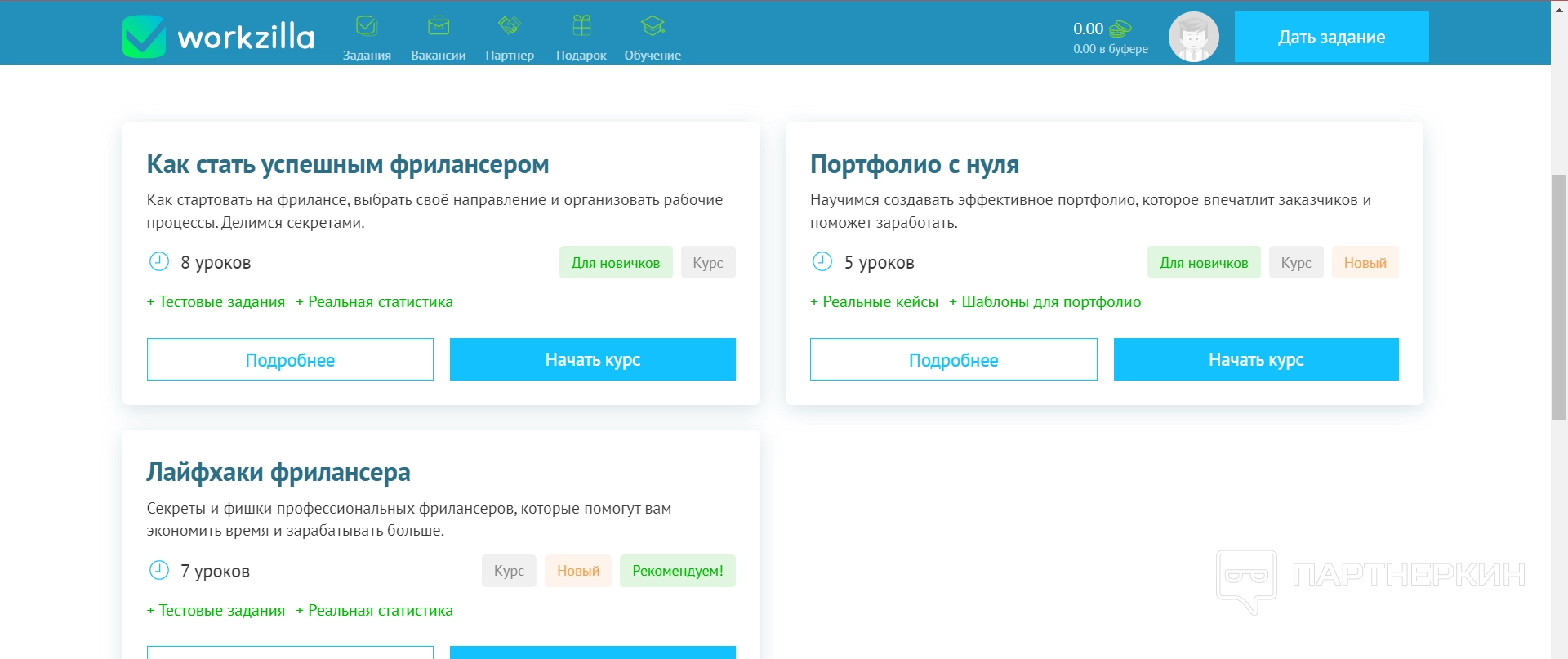Click the clock icon beside 8 уроков
The width and height of the screenshot is (1568, 659).
tap(158, 261)
